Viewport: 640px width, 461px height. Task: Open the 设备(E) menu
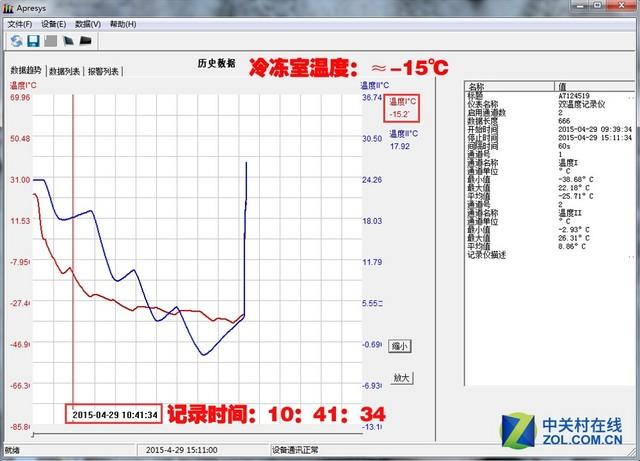(x=53, y=24)
